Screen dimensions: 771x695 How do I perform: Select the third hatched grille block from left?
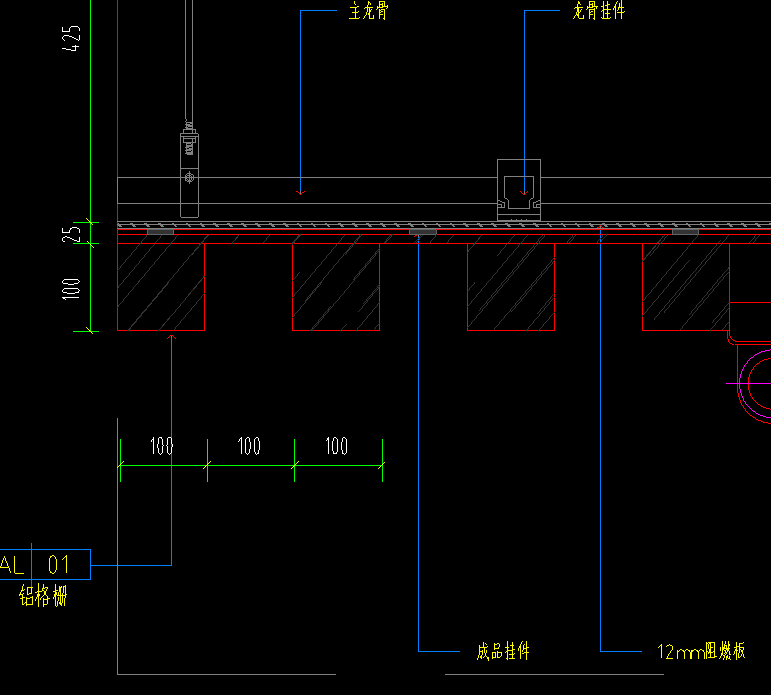coord(510,287)
